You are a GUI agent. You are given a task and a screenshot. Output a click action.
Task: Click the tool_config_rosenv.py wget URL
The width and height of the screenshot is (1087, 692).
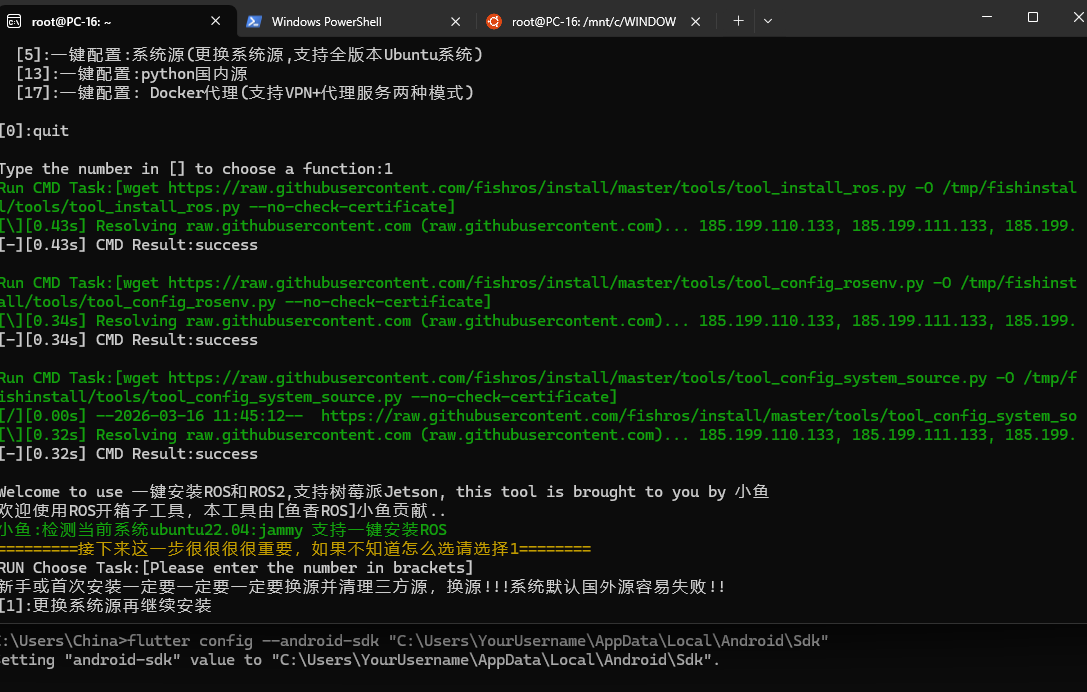(546, 283)
